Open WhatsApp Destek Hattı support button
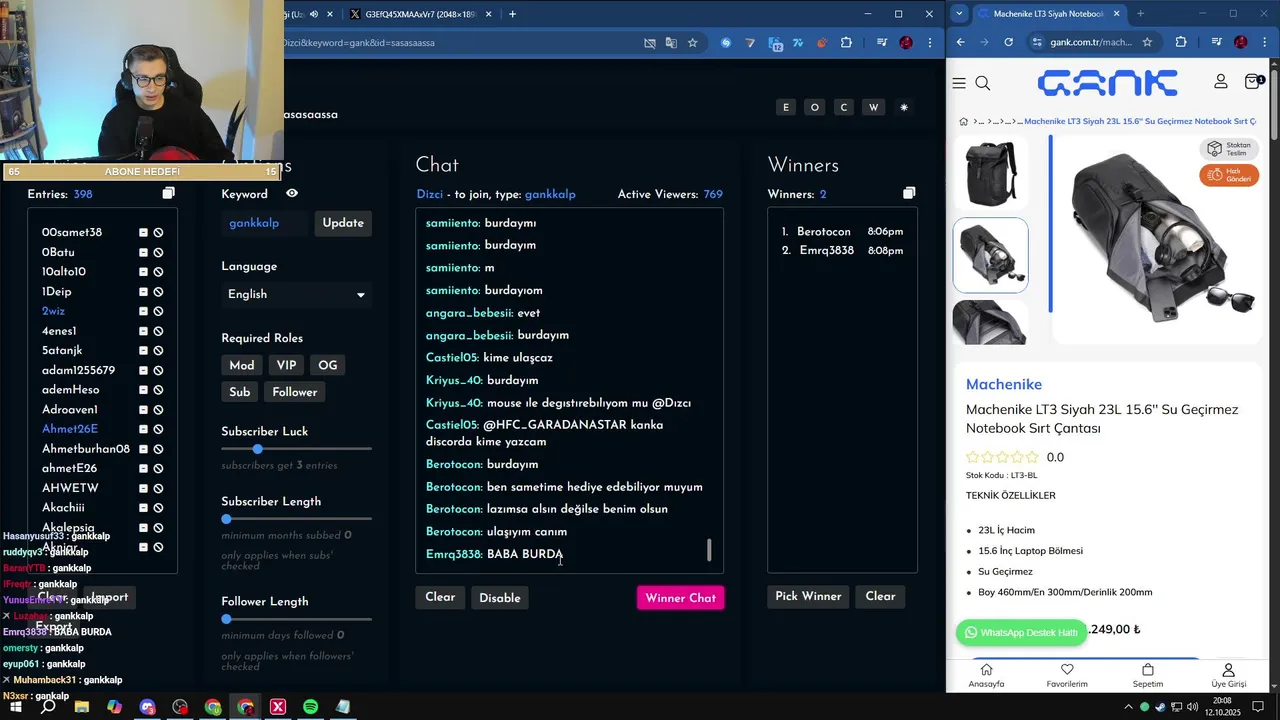The height and width of the screenshot is (720, 1280). 1022,632
